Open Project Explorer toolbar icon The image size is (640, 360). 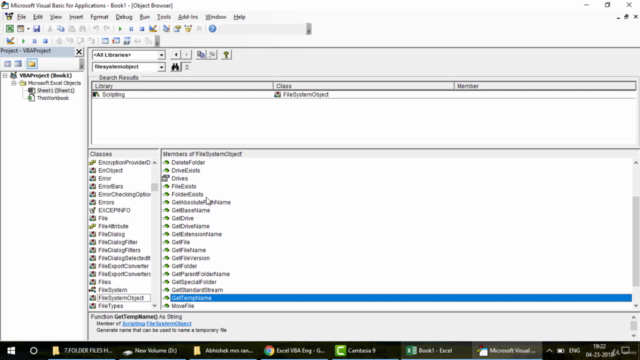tap(166, 29)
